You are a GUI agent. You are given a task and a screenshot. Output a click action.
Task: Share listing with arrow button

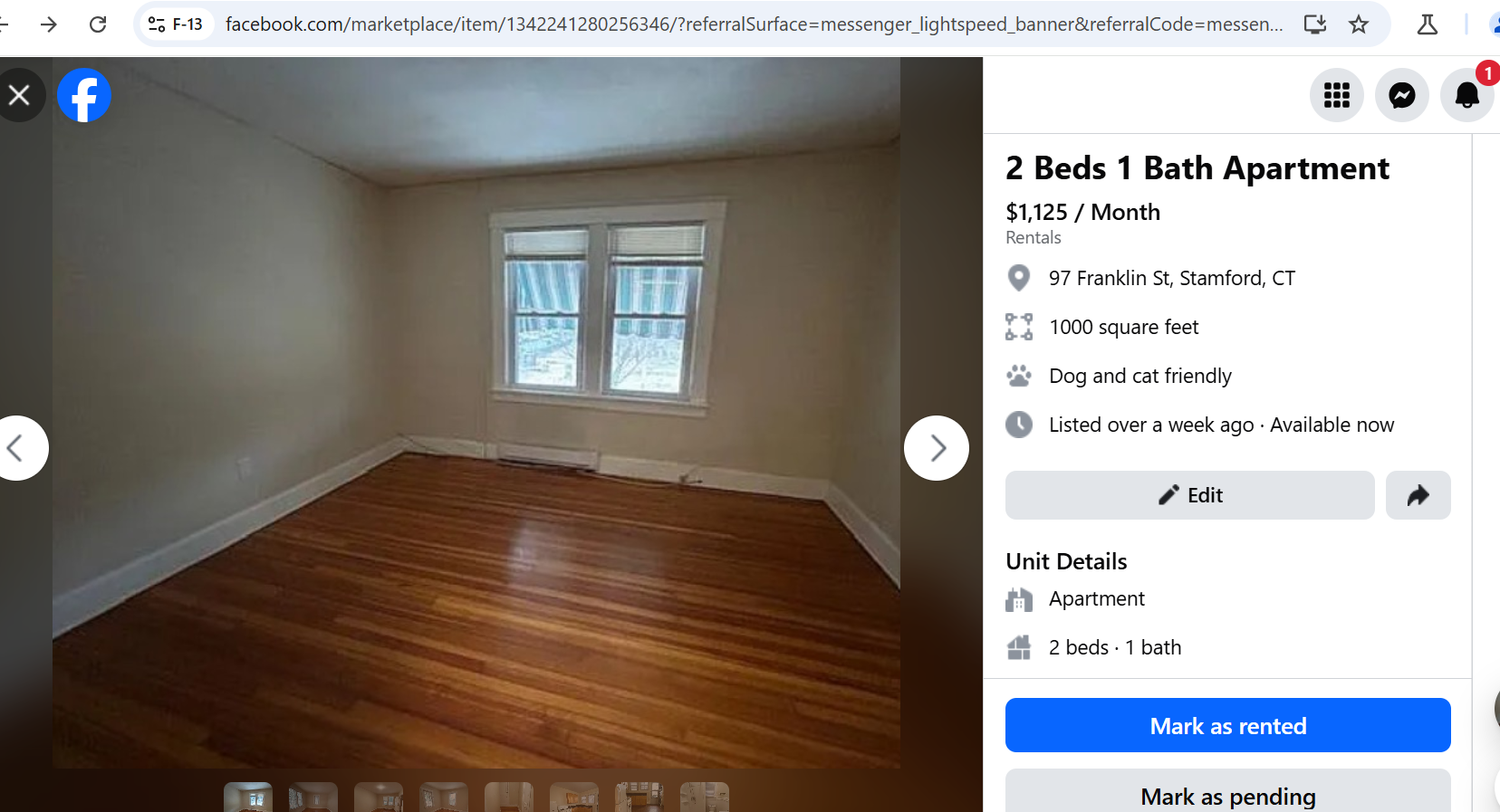(x=1418, y=495)
